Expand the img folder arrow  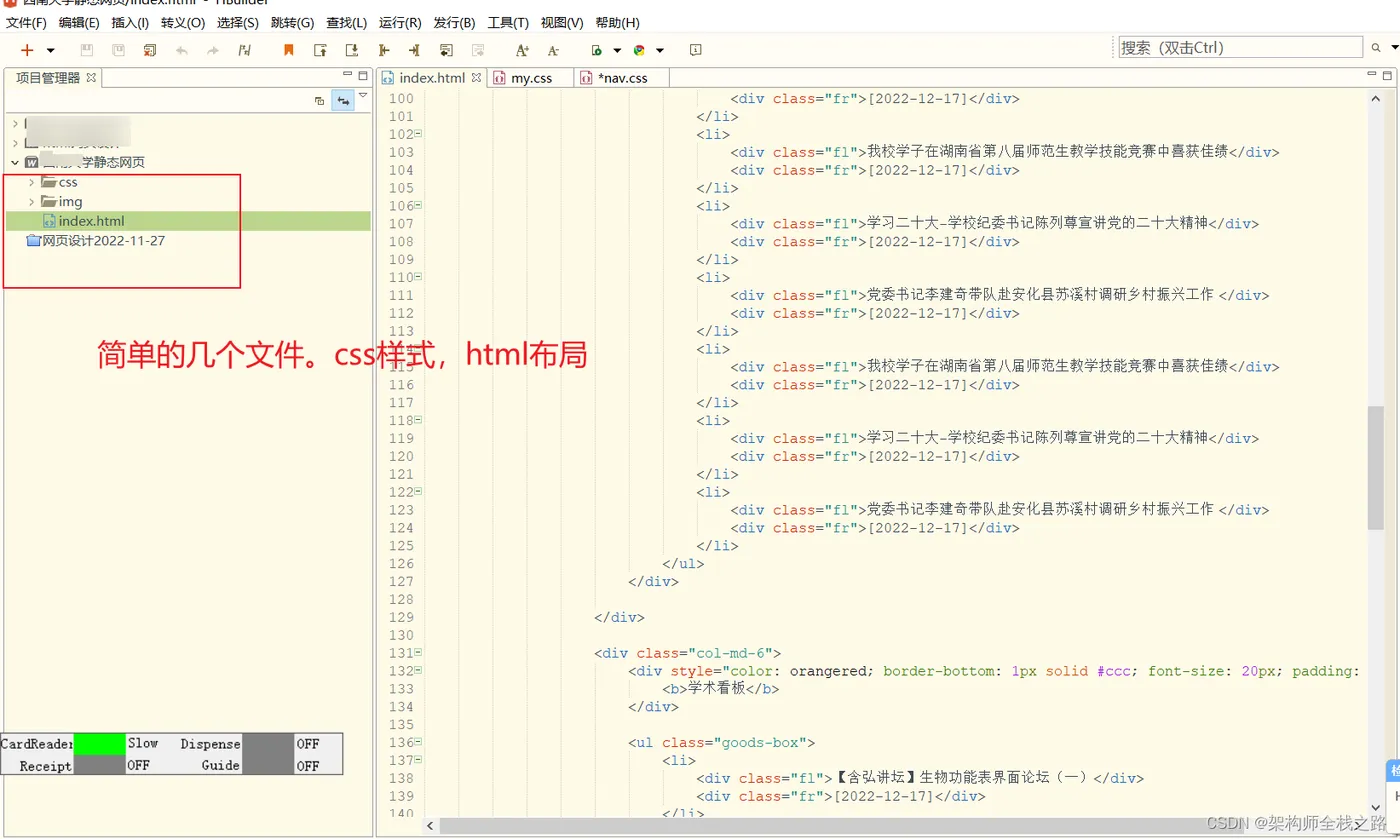(31, 202)
